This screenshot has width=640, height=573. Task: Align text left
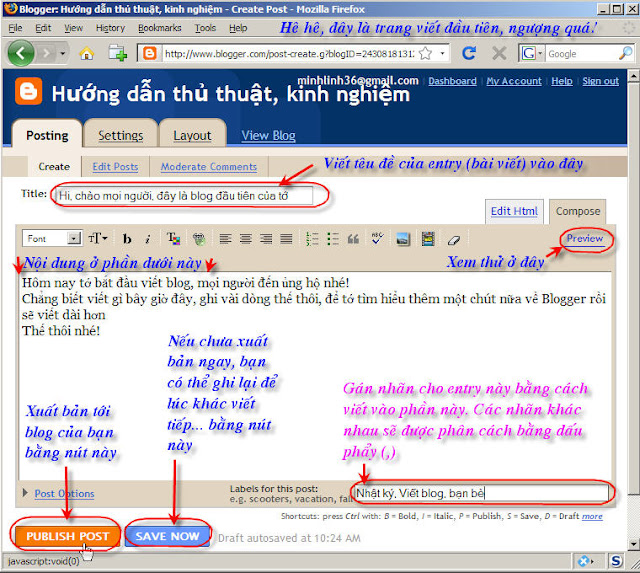(225, 238)
